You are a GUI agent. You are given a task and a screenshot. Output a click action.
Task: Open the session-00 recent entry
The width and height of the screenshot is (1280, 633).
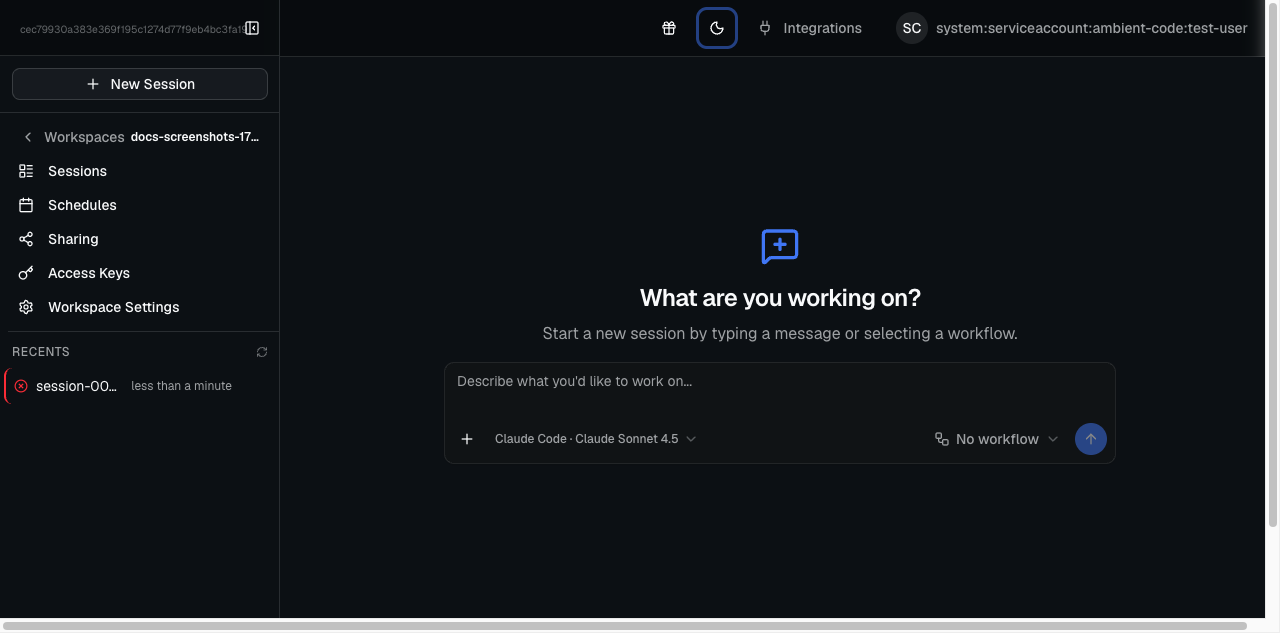point(76,385)
